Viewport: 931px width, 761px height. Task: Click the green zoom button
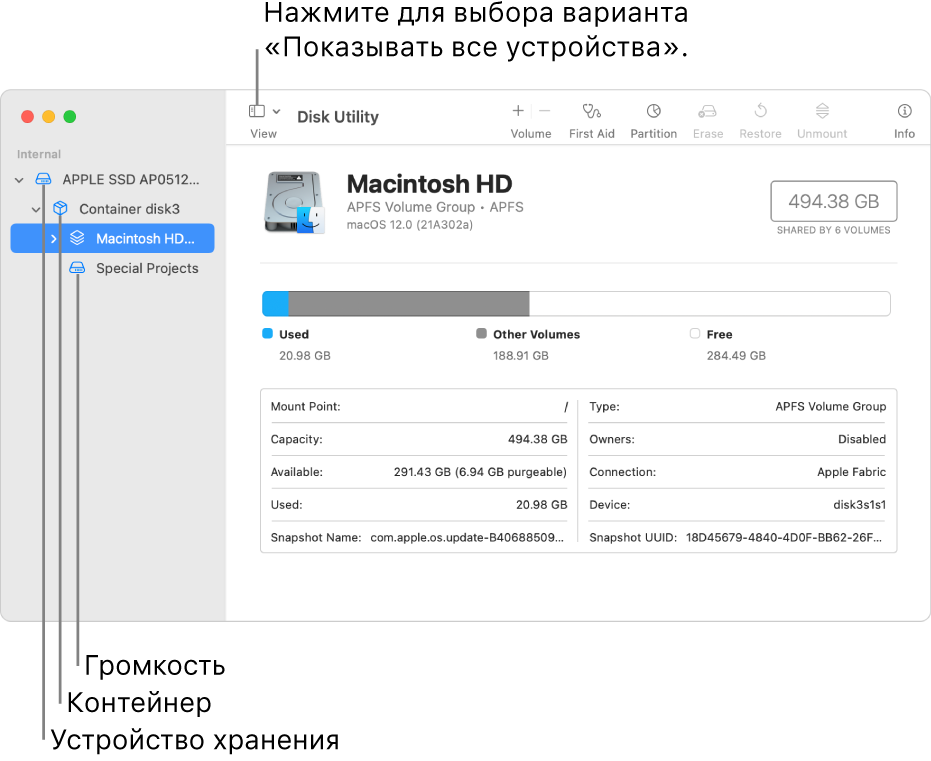(x=70, y=117)
